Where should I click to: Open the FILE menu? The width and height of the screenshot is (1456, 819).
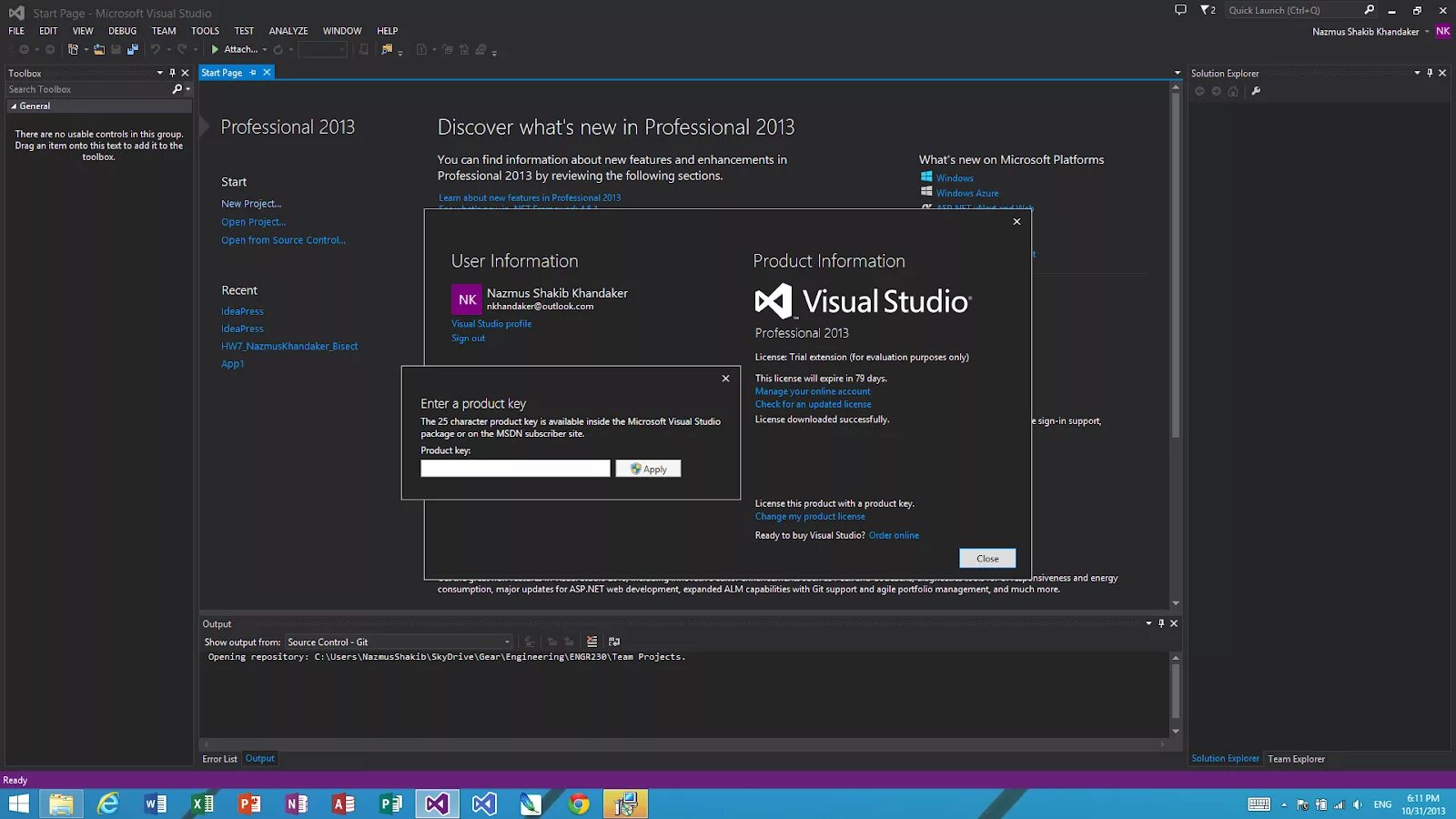click(x=16, y=31)
